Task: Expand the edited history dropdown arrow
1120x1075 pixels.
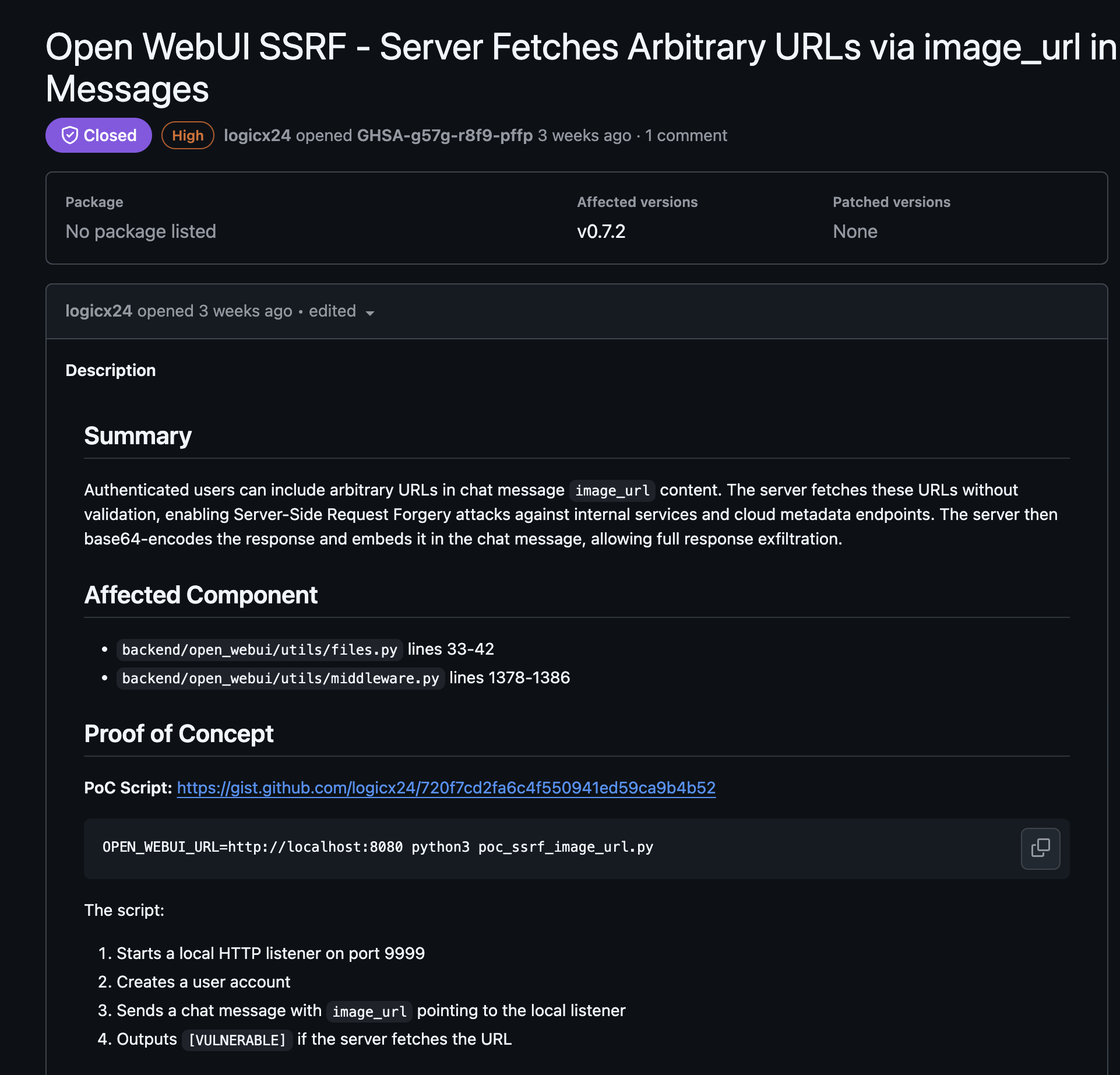Action: [370, 313]
